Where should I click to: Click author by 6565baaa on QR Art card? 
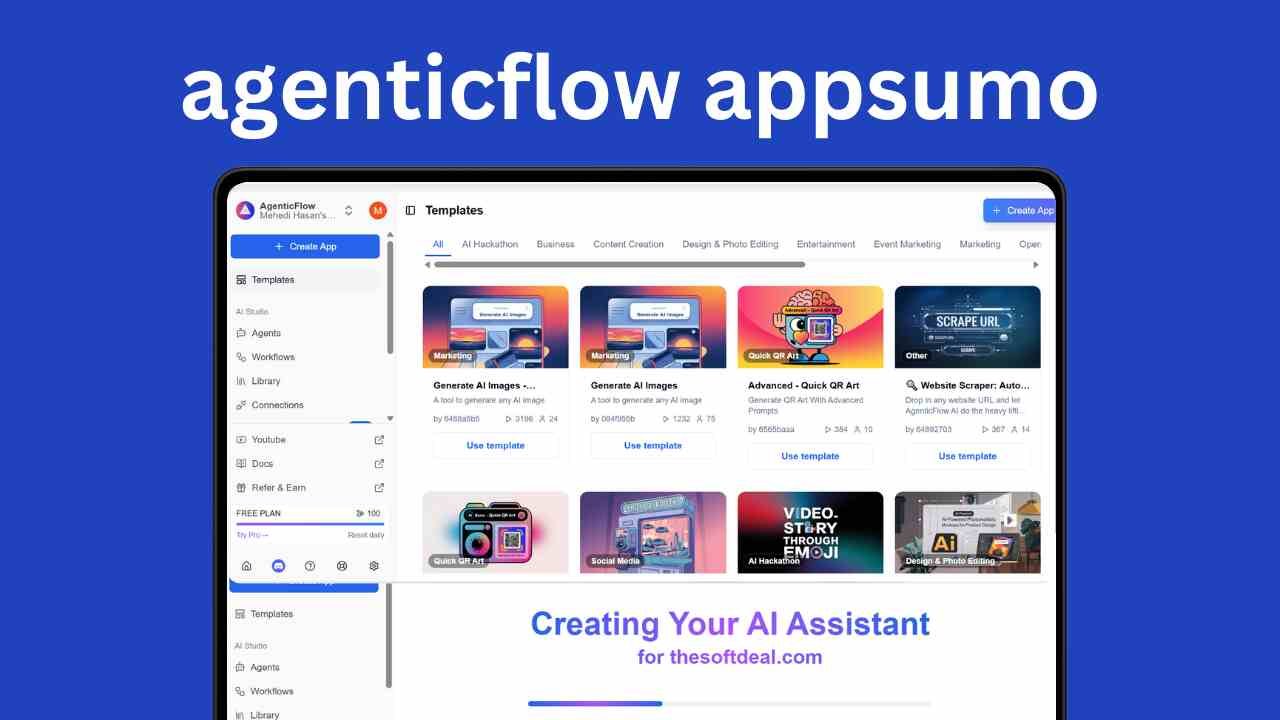point(771,429)
